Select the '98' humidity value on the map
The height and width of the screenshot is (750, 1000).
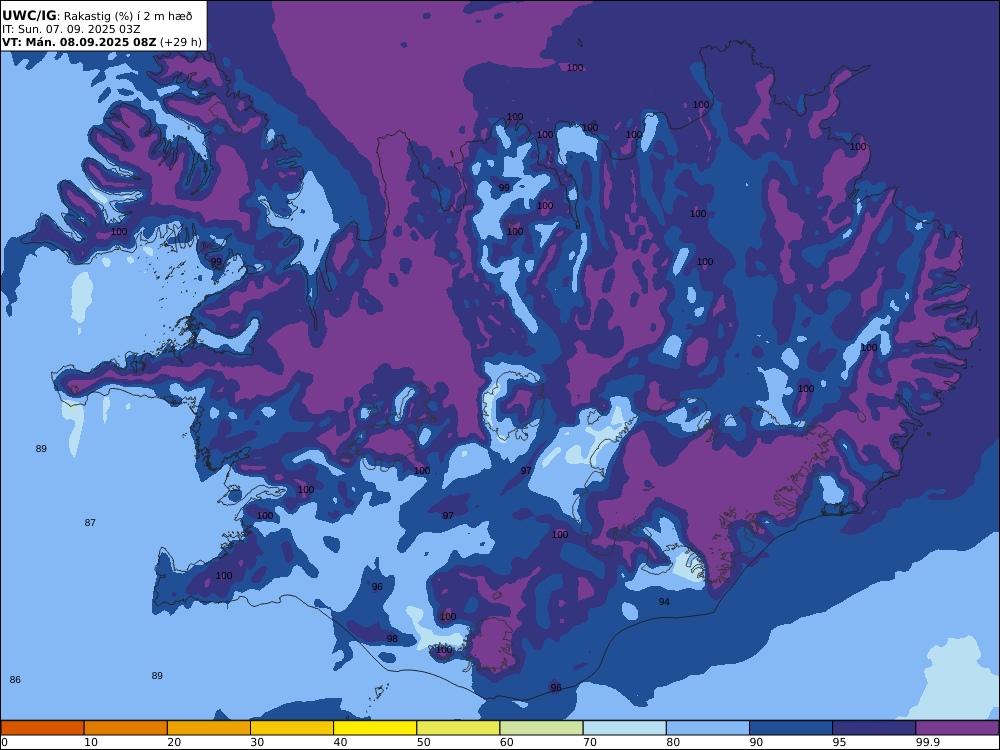392,638
